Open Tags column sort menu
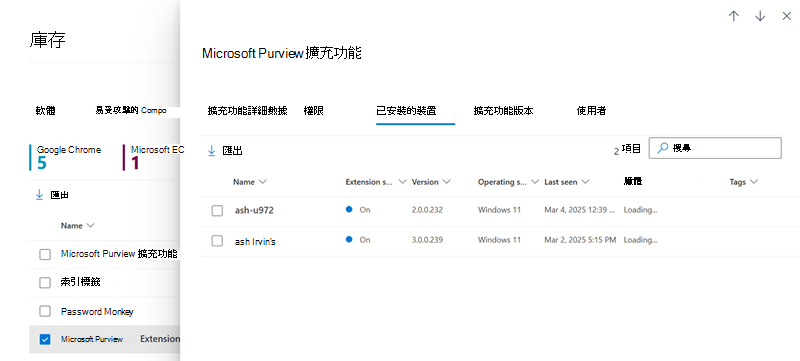 click(x=753, y=182)
